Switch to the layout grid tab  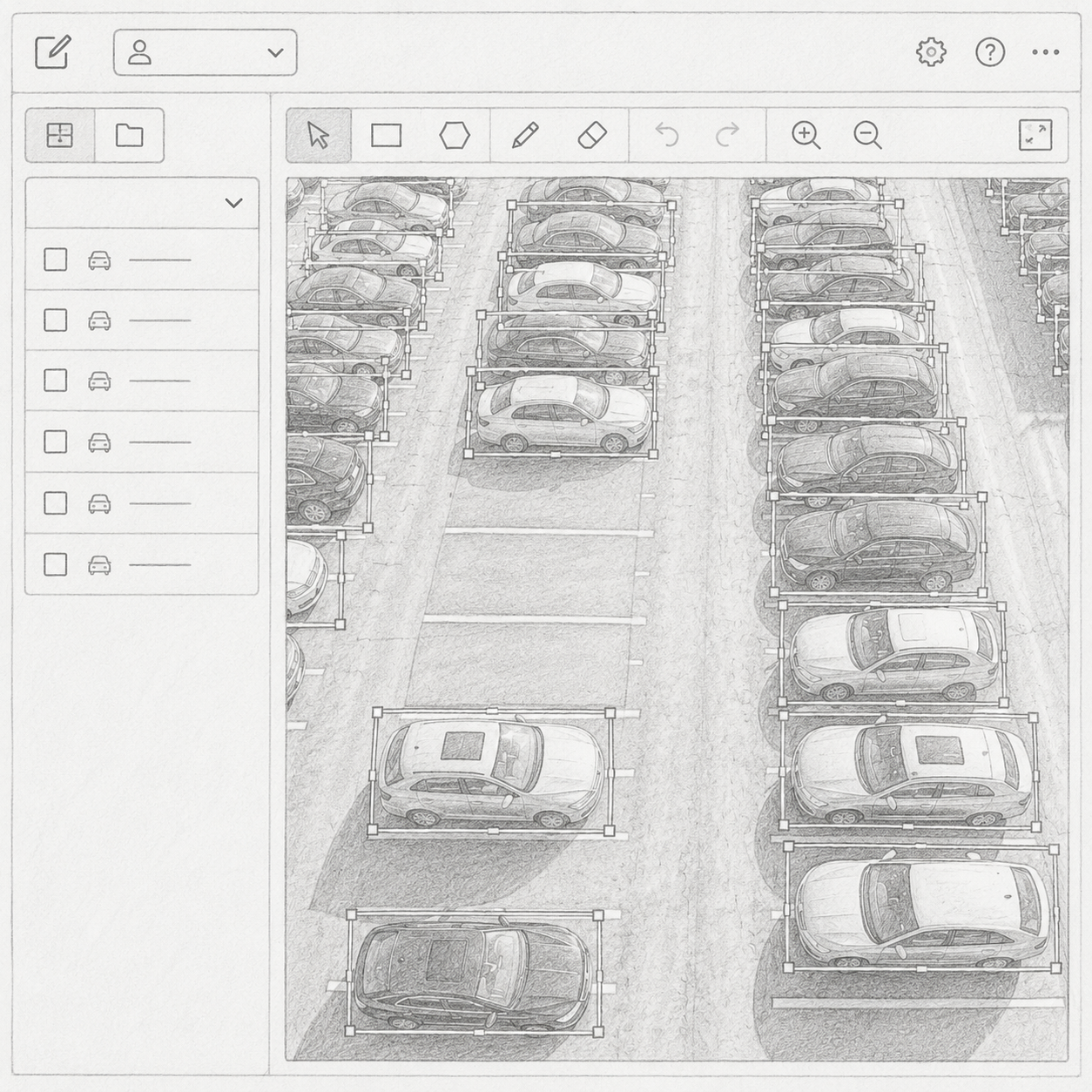pyautogui.click(x=59, y=135)
